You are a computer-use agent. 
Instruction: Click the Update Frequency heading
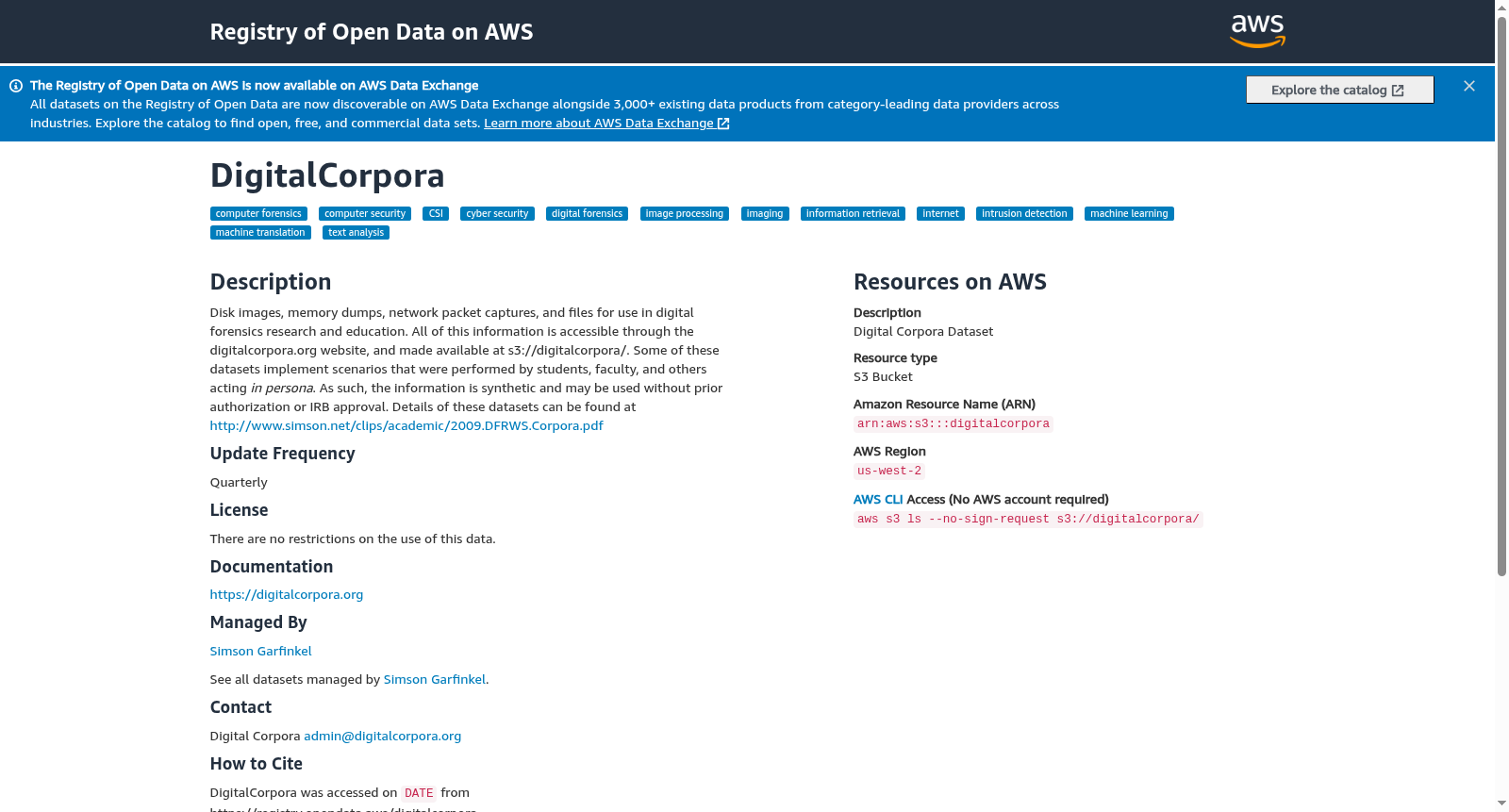(x=283, y=454)
